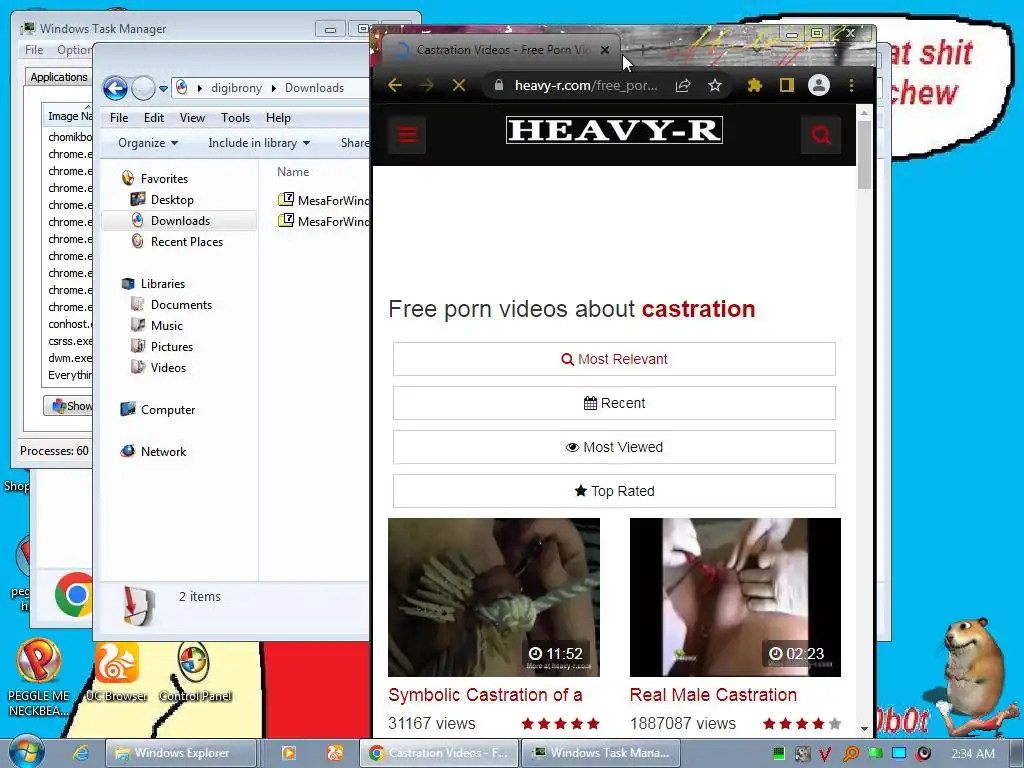Click the Share button in the Explorer toolbar
Screen dimensions: 1024x768
(x=354, y=143)
